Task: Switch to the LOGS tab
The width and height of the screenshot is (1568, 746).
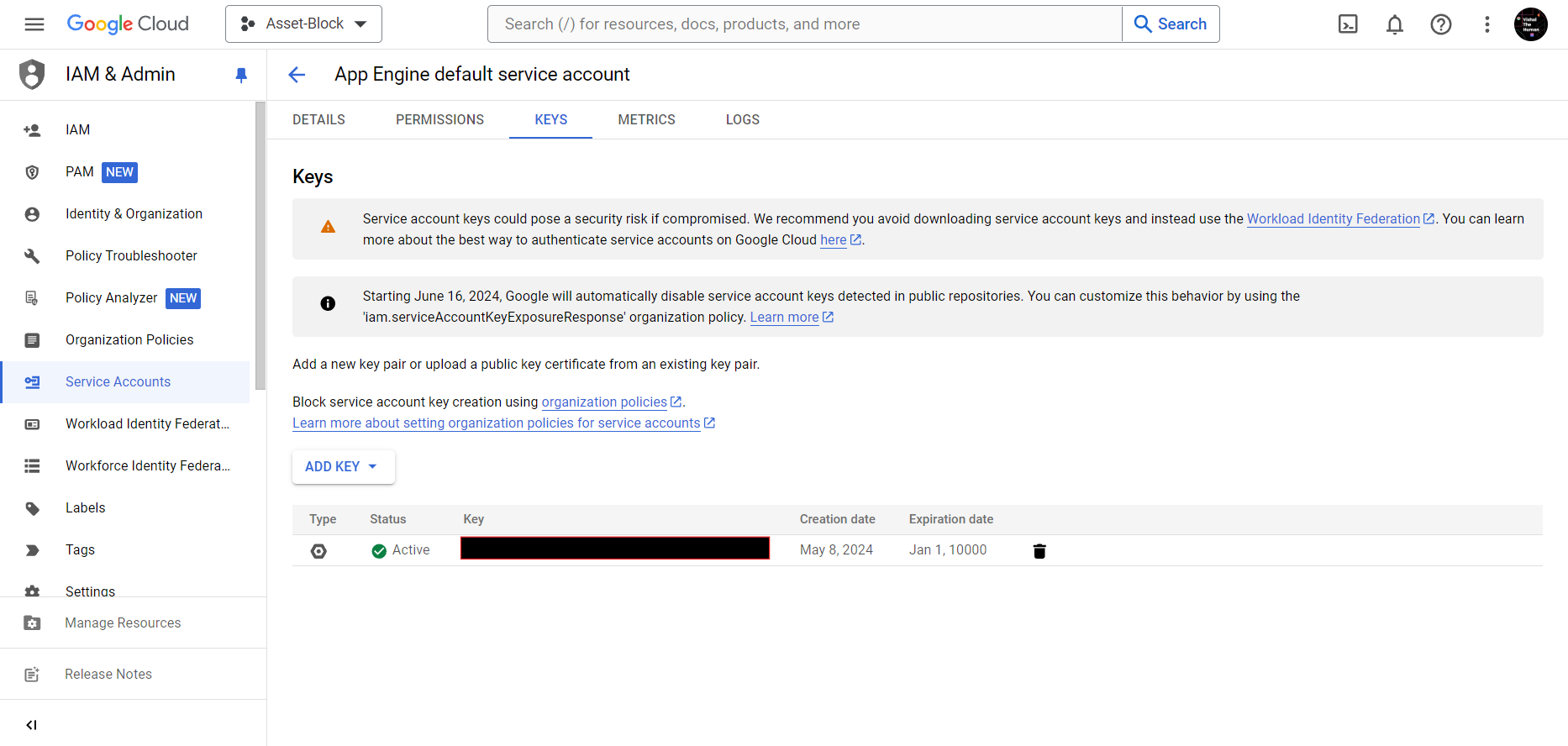Action: click(743, 120)
